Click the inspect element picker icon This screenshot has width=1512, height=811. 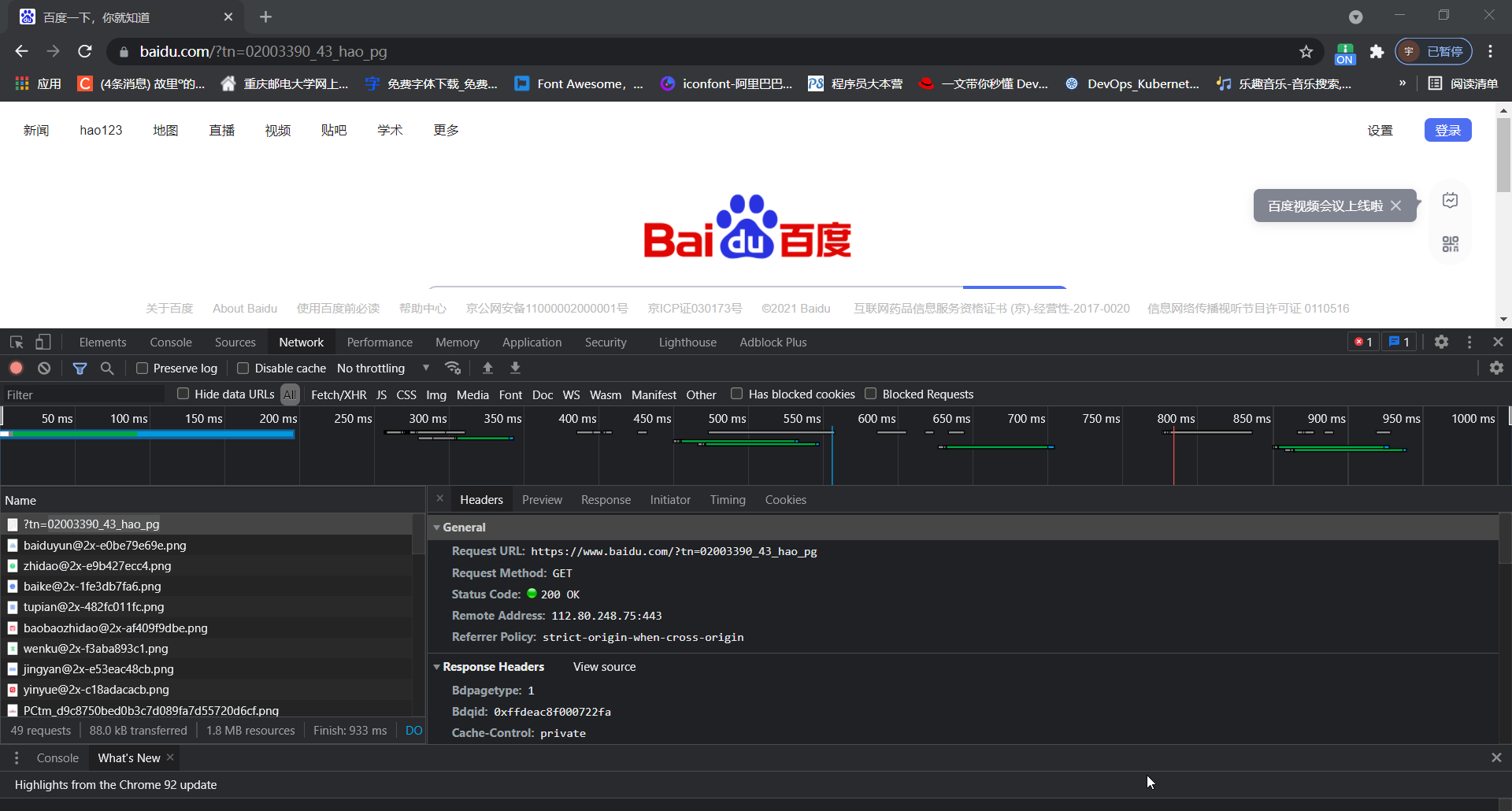pos(17,343)
